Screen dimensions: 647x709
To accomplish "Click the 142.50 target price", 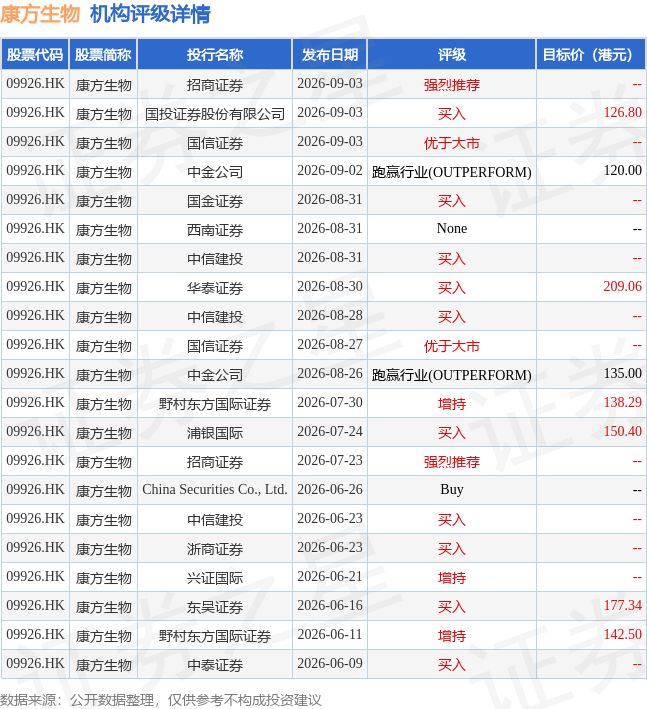I will pyautogui.click(x=623, y=634).
